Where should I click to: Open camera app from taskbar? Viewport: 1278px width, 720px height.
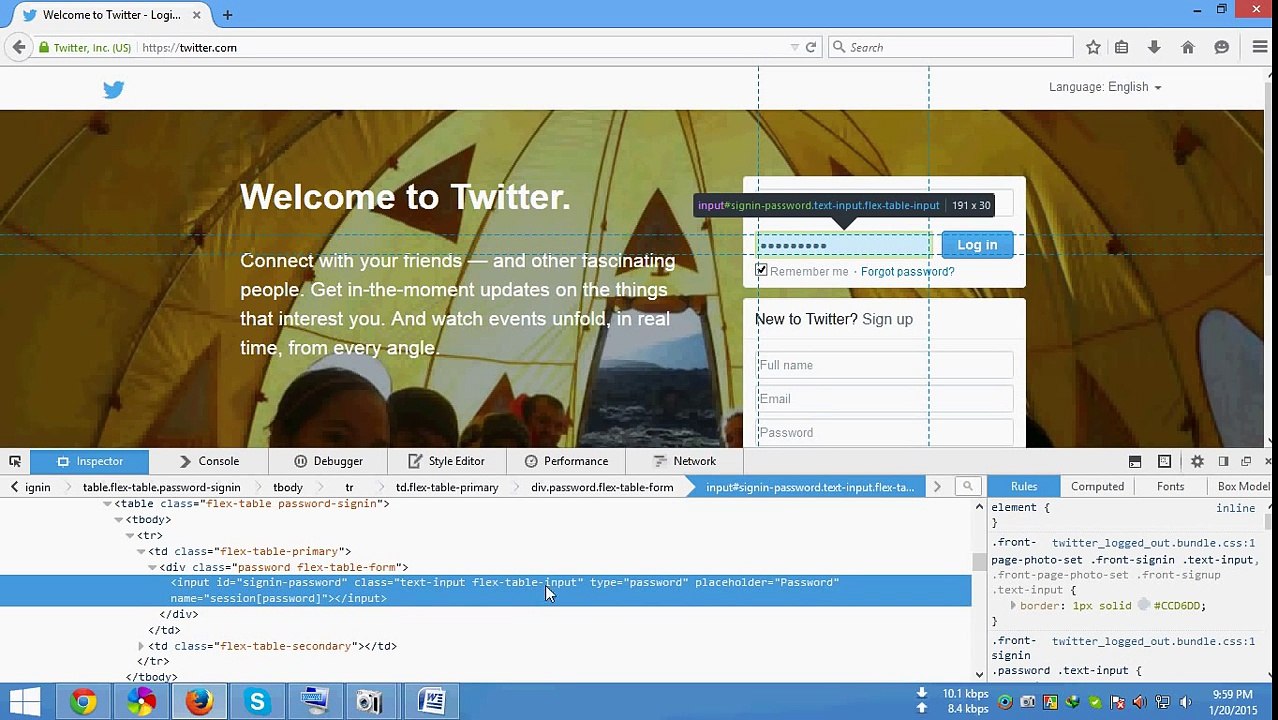[x=370, y=702]
